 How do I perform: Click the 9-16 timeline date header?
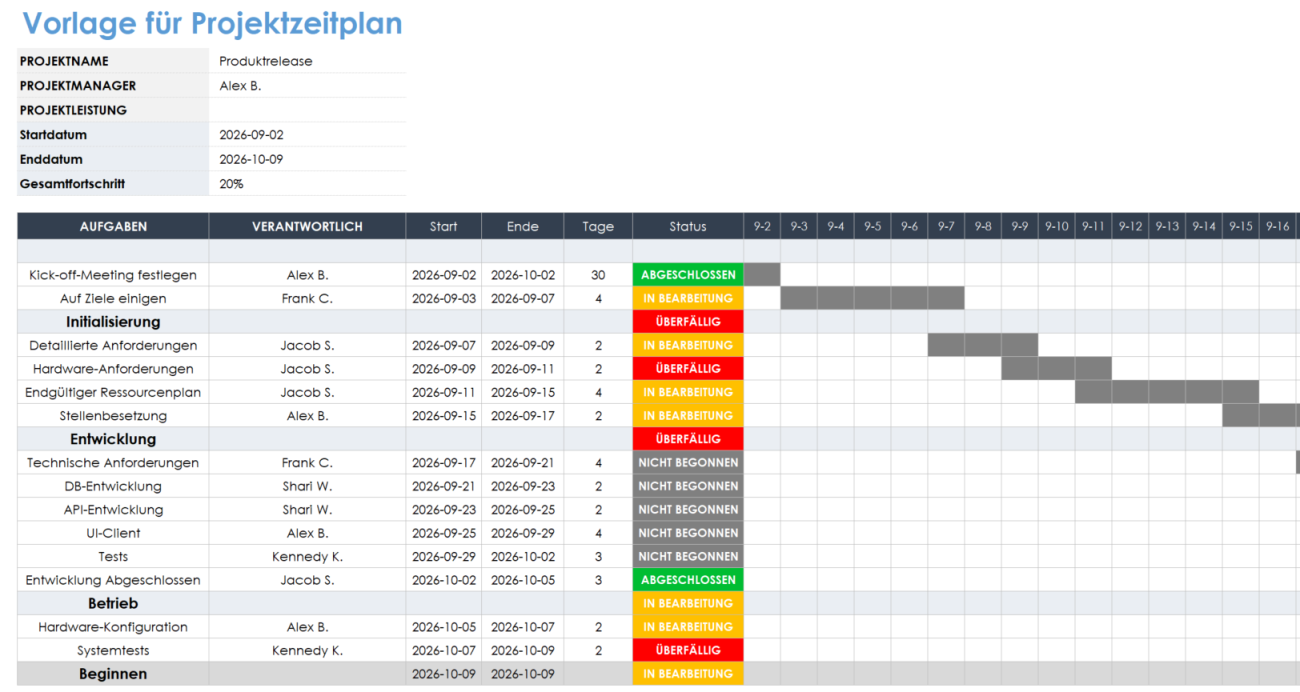[x=1277, y=227]
